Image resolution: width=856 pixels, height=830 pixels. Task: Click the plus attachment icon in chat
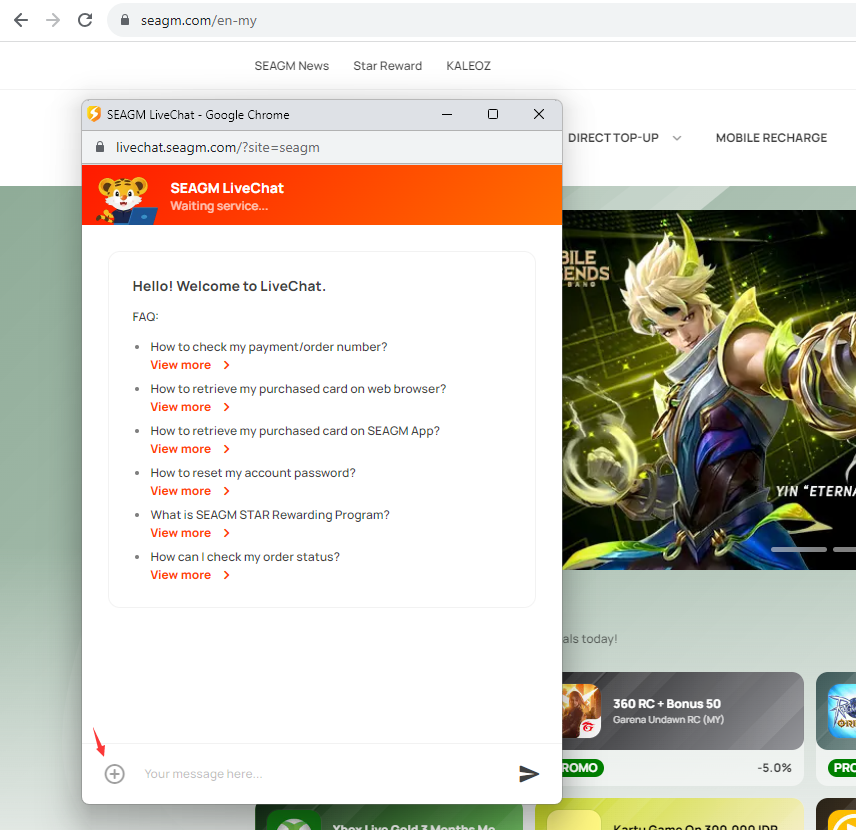[x=115, y=774]
